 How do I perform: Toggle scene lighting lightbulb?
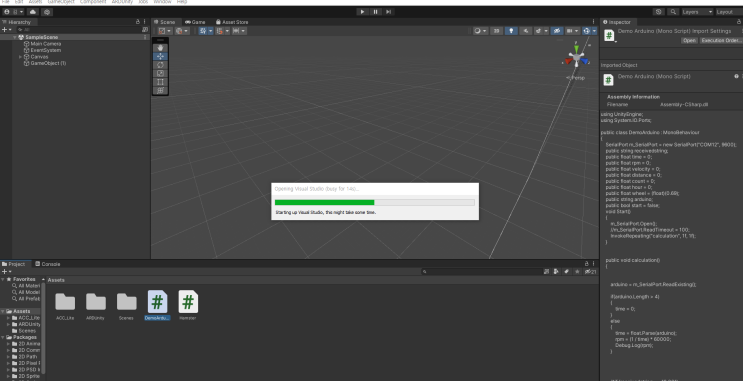(x=511, y=31)
